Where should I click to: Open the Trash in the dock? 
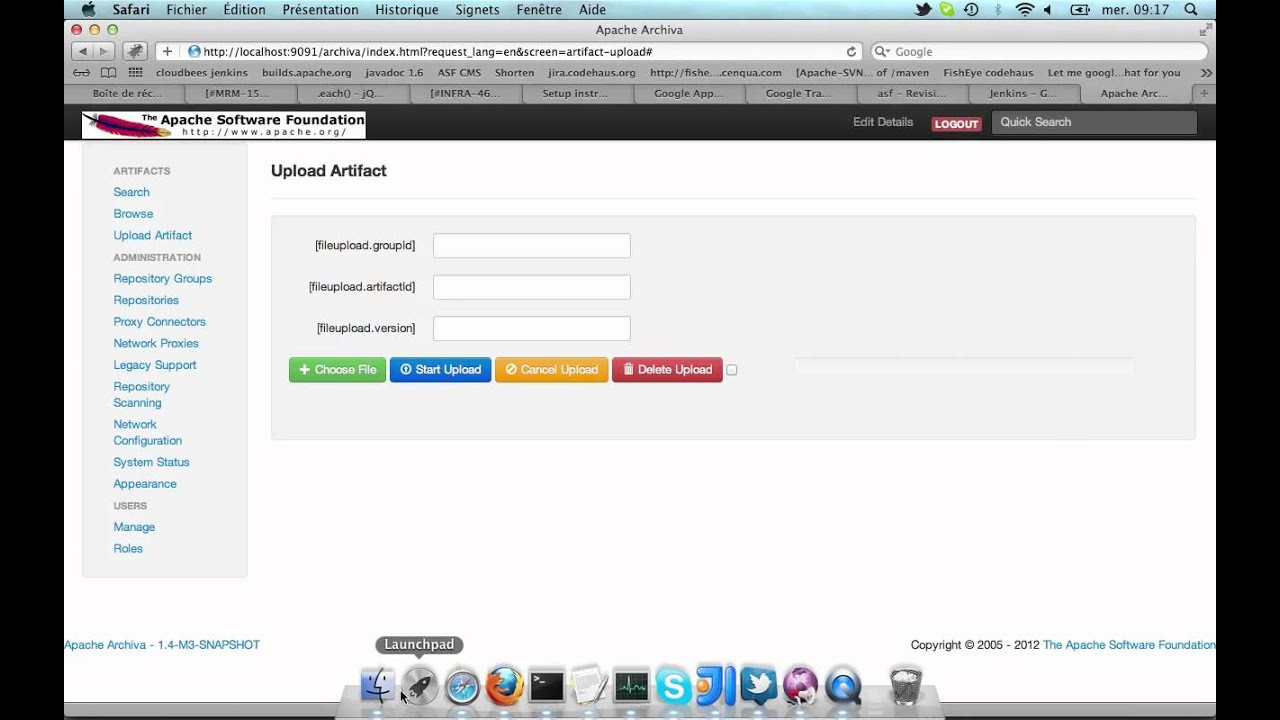coord(905,686)
